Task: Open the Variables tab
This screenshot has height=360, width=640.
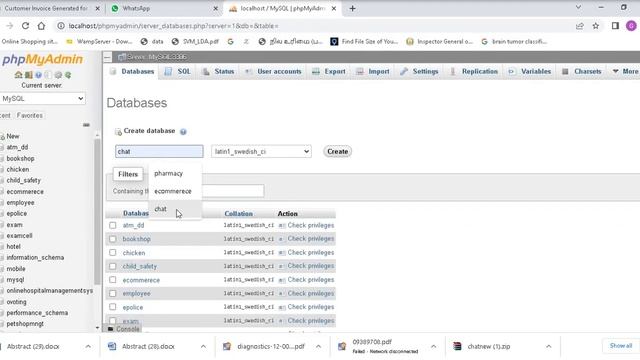Action: tap(530, 71)
